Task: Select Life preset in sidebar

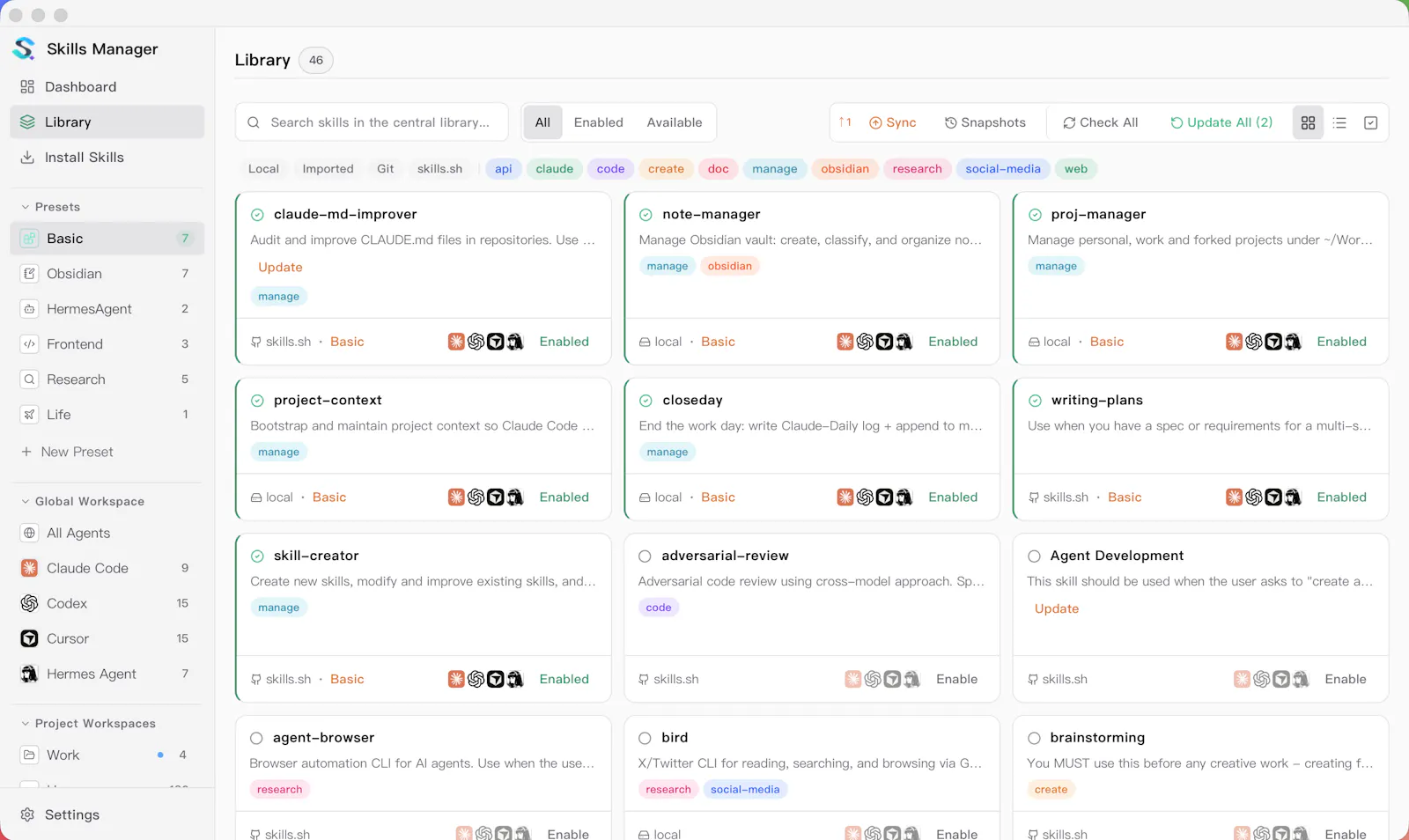Action: [107, 415]
